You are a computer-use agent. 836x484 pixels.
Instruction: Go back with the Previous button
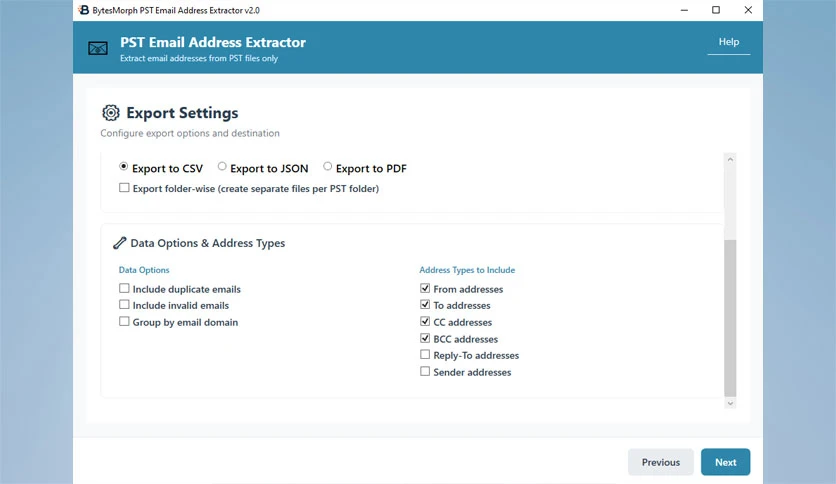coord(661,462)
